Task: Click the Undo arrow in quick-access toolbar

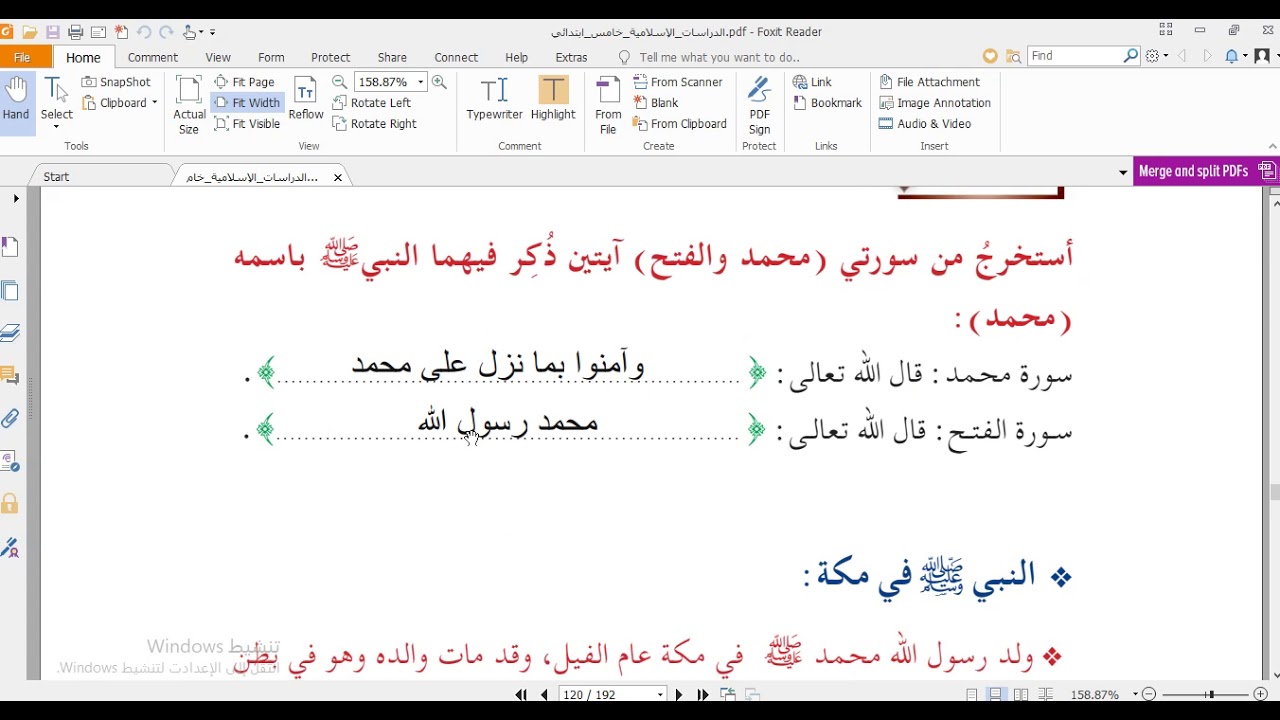Action: tap(144, 32)
